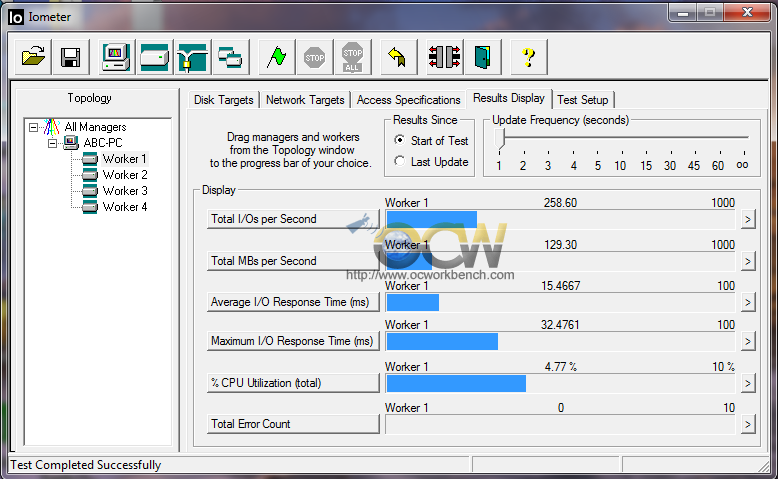Go to the Test Setup tab
The image size is (778, 479).
[x=583, y=100]
